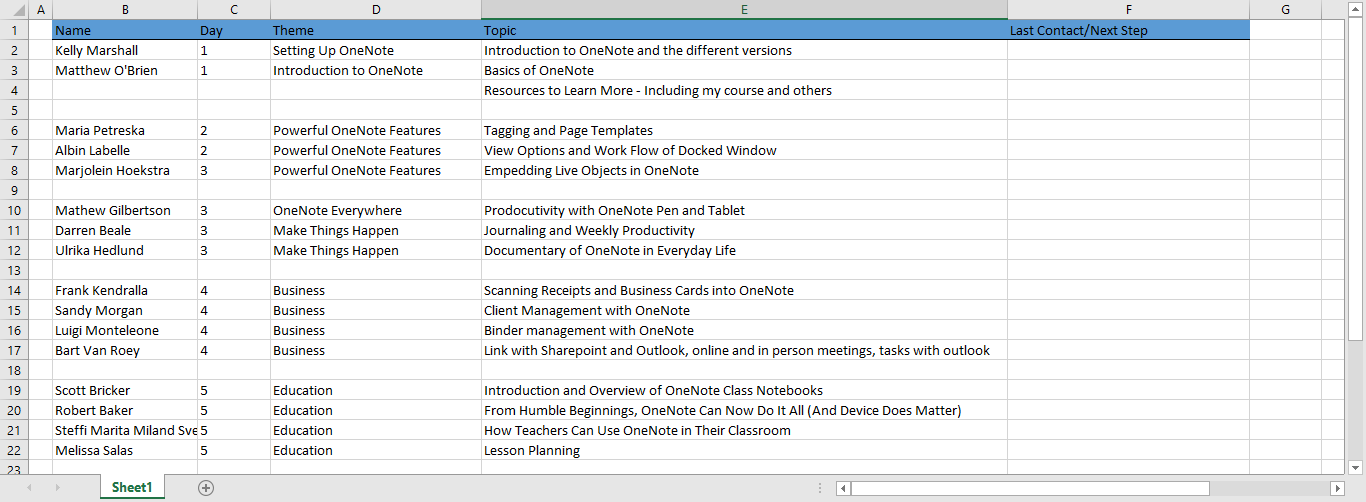Viewport: 1366px width, 502px height.
Task: Select row 22 header
Action: pos(14,450)
